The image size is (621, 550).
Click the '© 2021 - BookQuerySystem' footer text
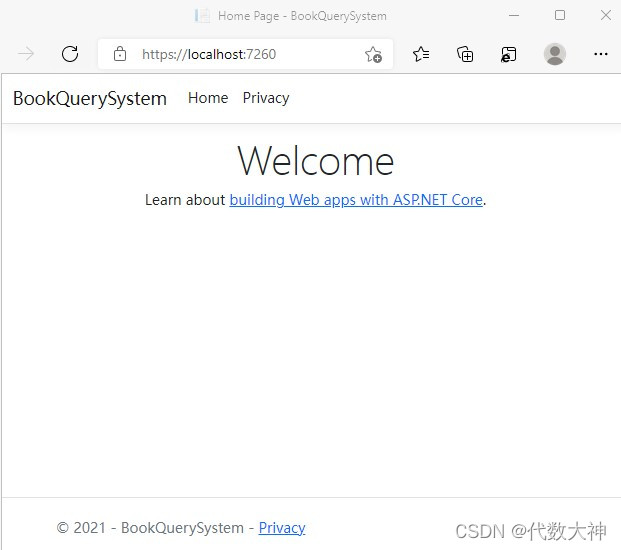[150, 528]
